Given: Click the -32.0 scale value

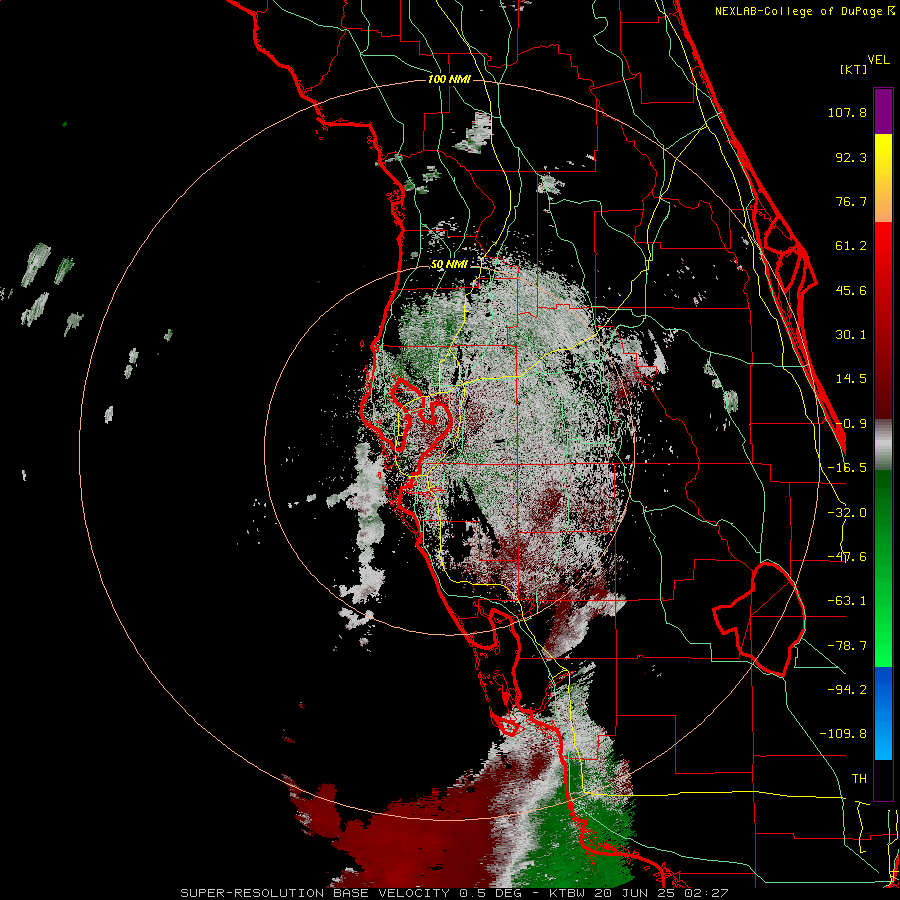Looking at the screenshot, I should click(847, 513).
